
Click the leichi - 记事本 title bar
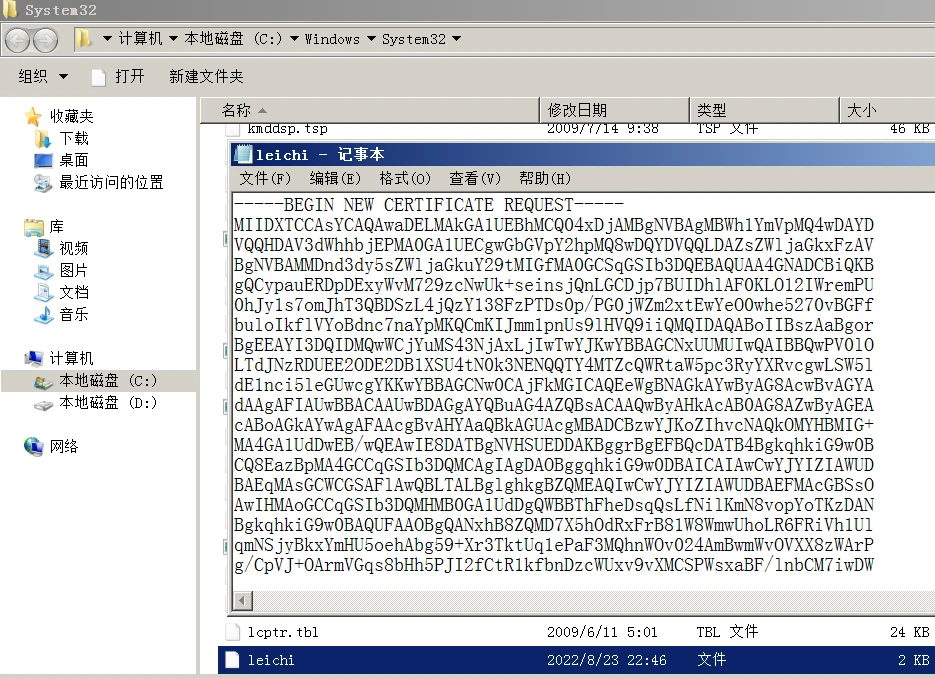click(x=583, y=154)
